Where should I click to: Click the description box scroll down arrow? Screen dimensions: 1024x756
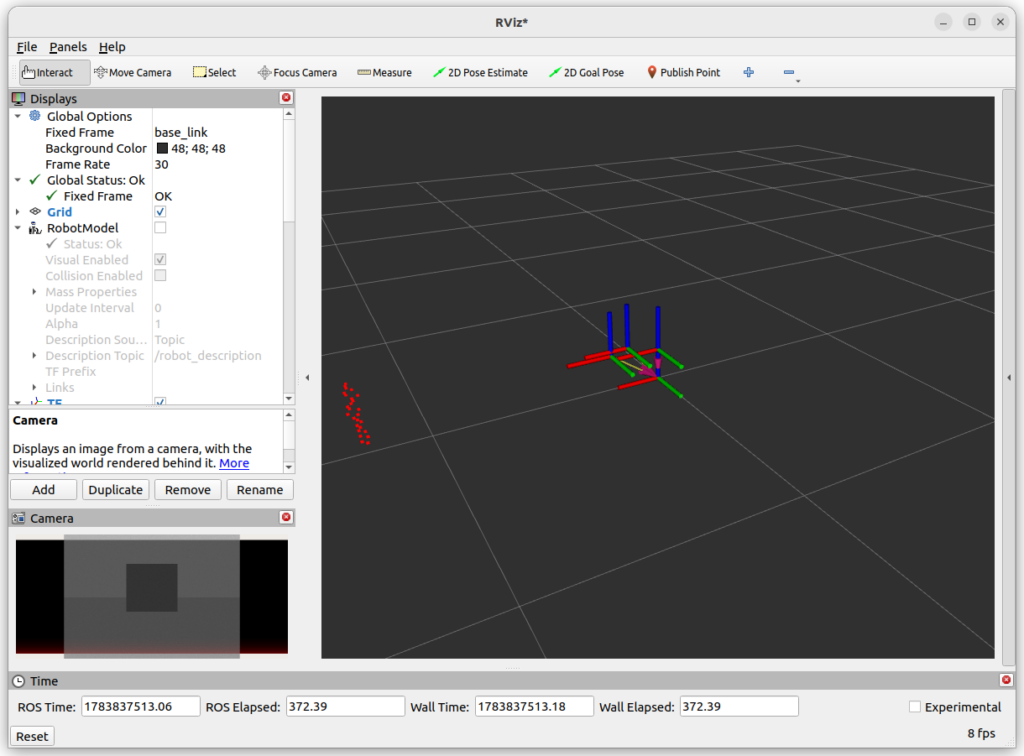[289, 467]
